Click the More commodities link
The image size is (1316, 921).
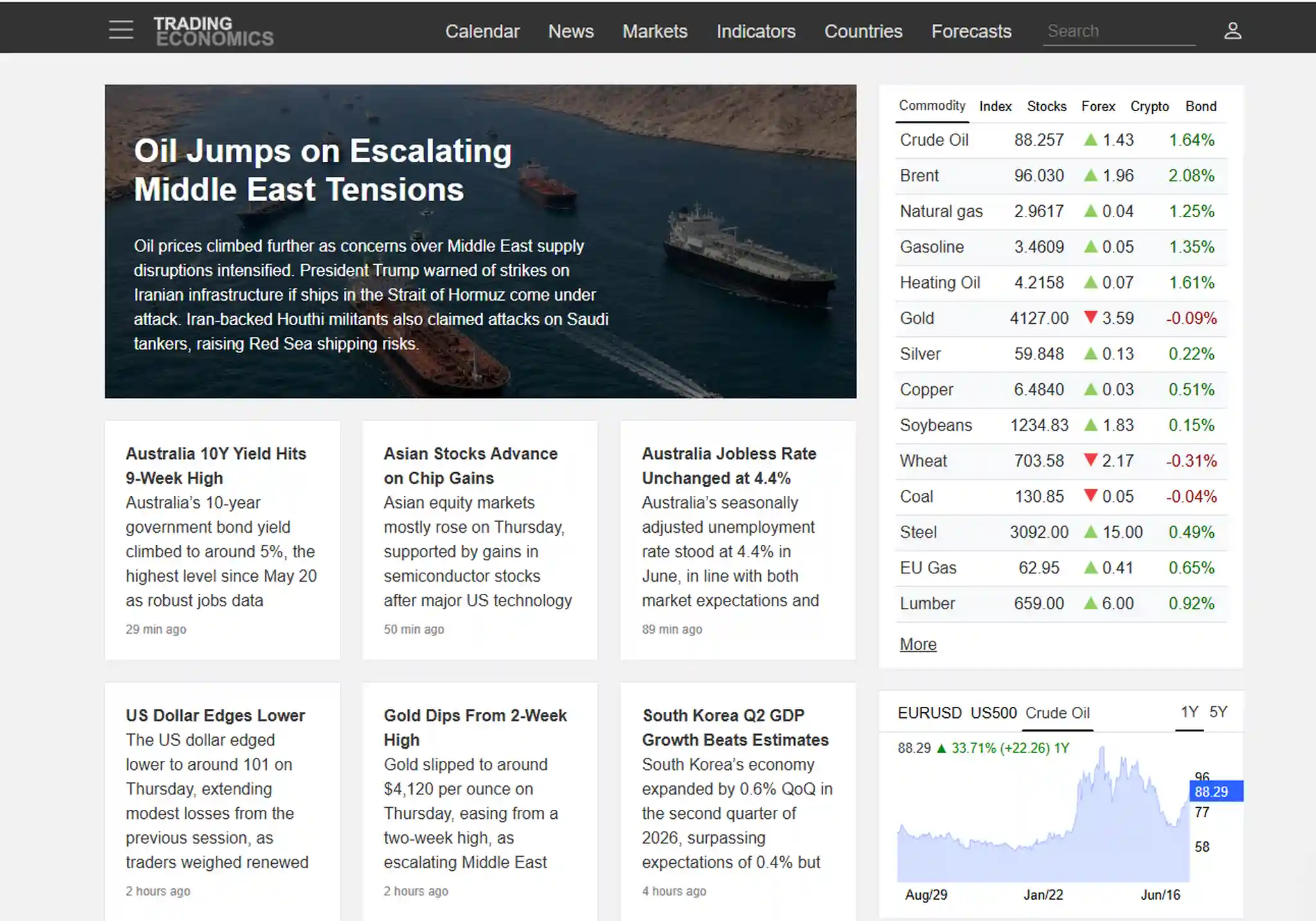point(918,644)
